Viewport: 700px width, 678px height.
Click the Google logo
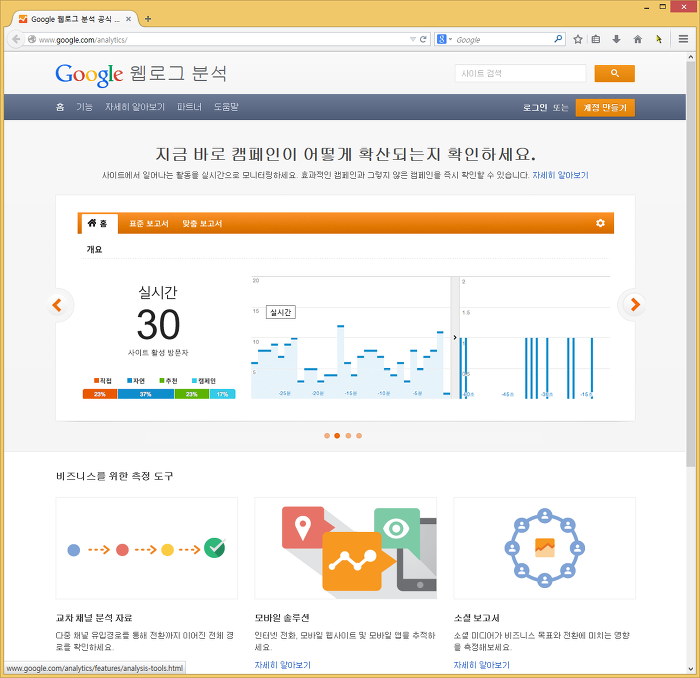[x=89, y=74]
